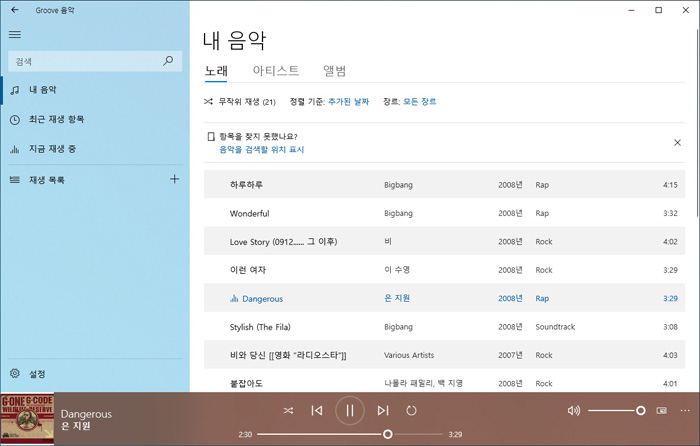
Task: Select song 하루하루
Action: coord(444,184)
